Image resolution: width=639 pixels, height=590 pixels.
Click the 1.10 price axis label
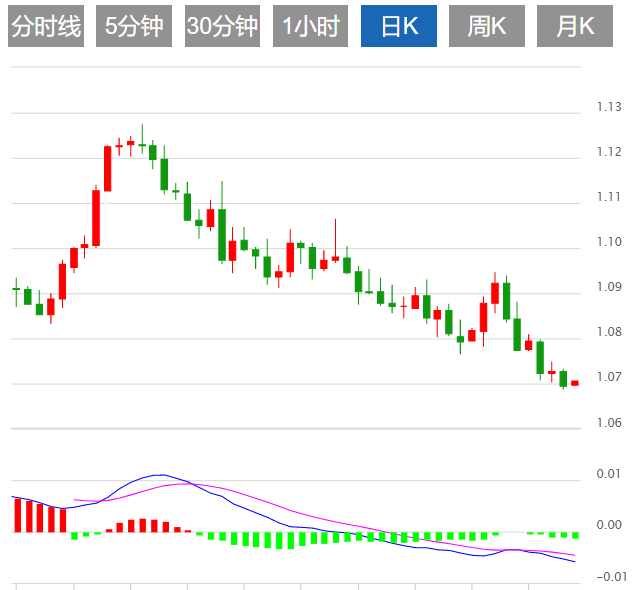pyautogui.click(x=609, y=242)
